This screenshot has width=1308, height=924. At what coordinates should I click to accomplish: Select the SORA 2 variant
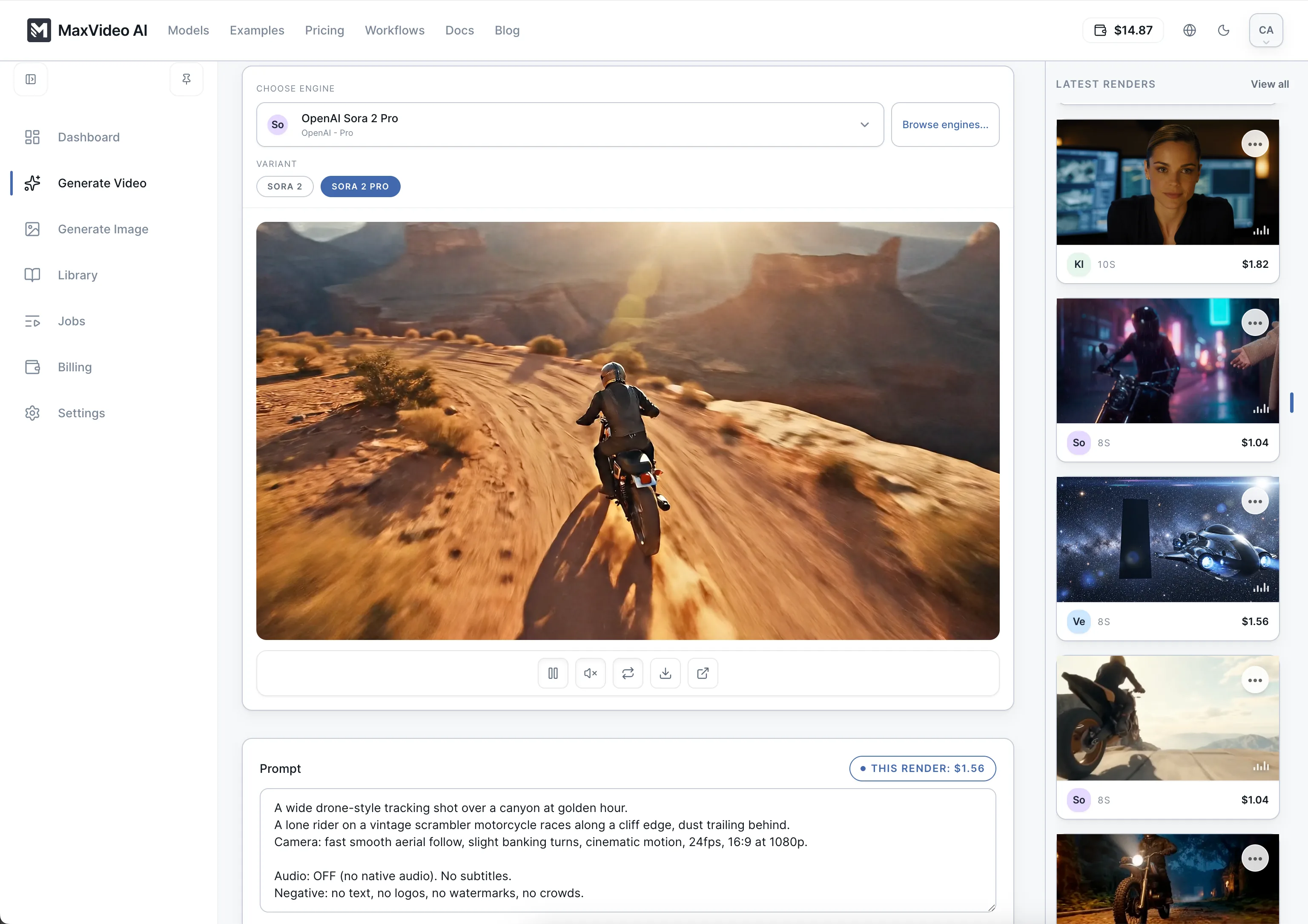tap(285, 186)
